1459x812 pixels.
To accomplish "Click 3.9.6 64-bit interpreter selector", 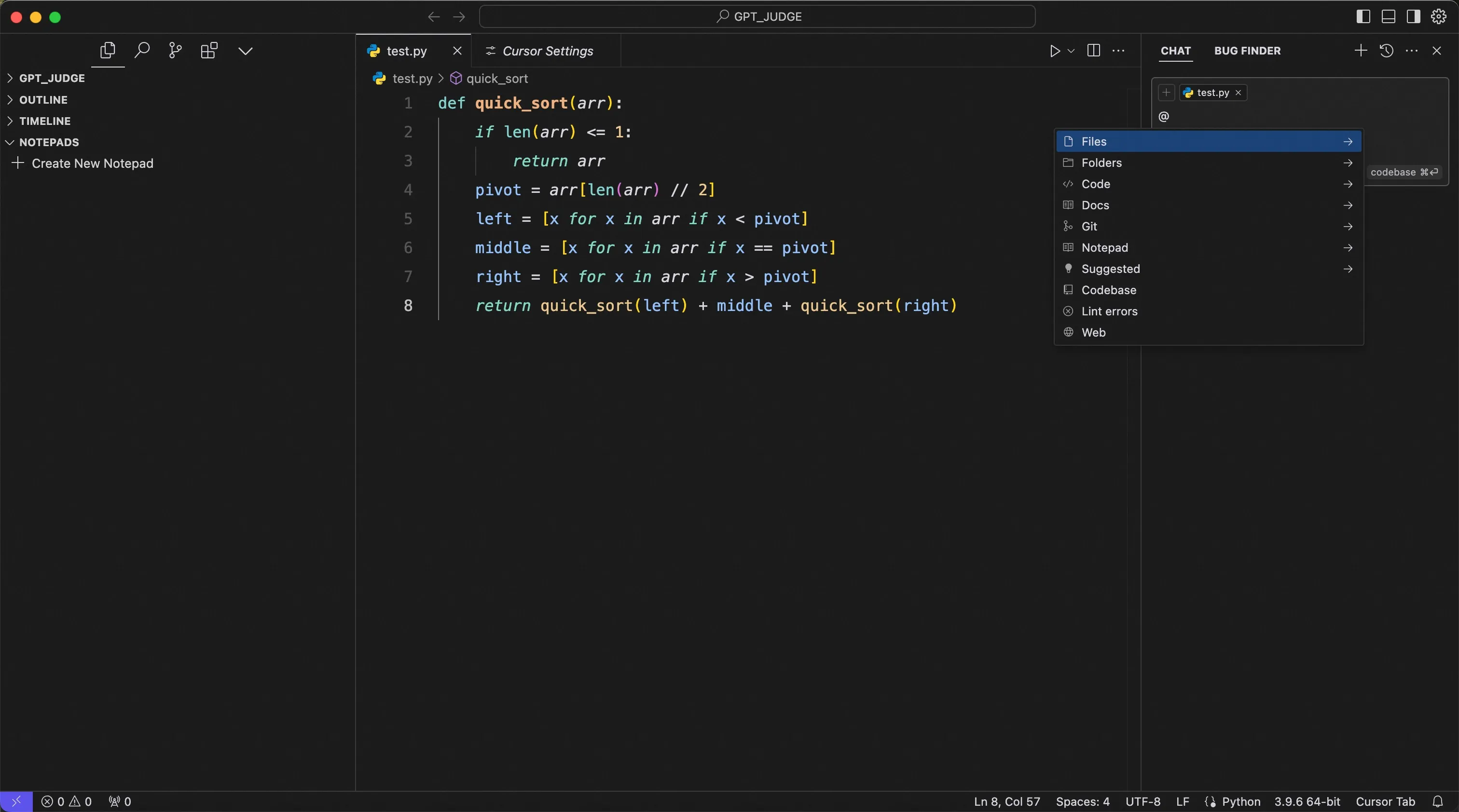I will [x=1307, y=801].
